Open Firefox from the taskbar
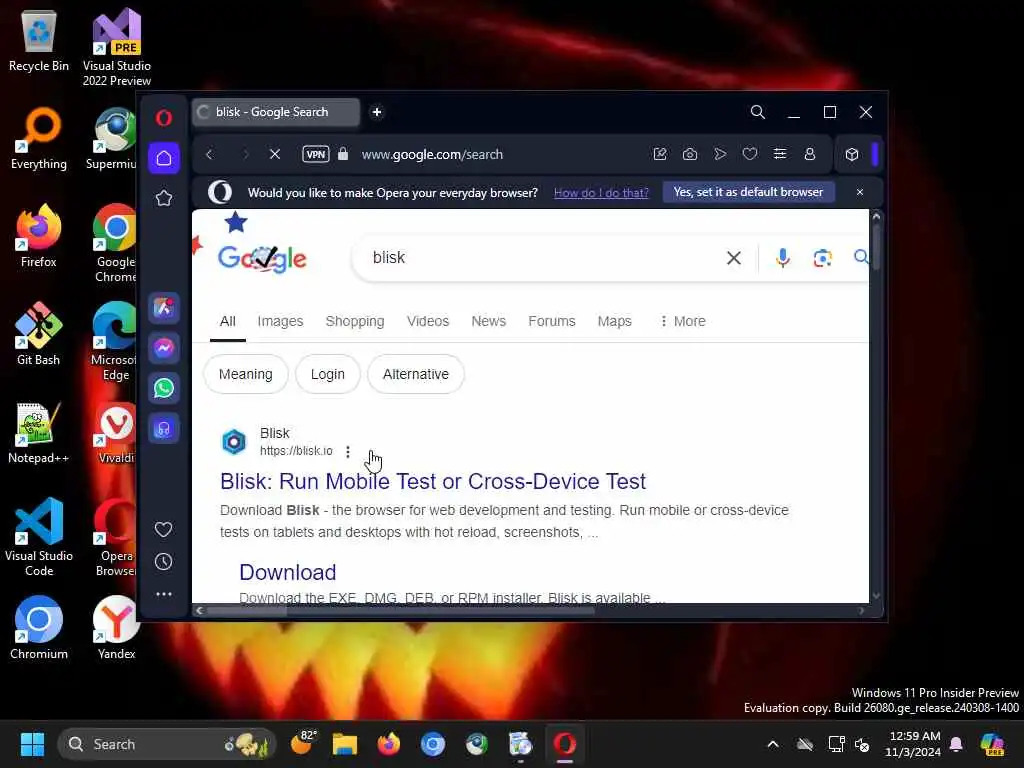1024x768 pixels. 389,744
